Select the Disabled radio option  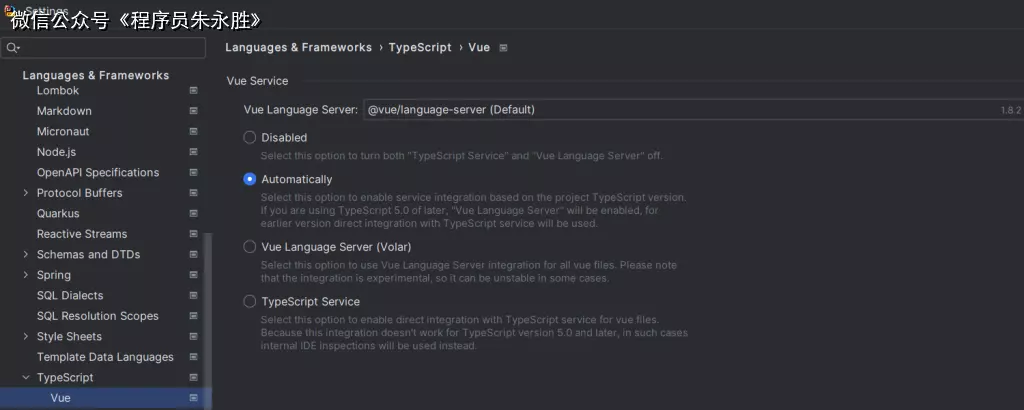250,138
